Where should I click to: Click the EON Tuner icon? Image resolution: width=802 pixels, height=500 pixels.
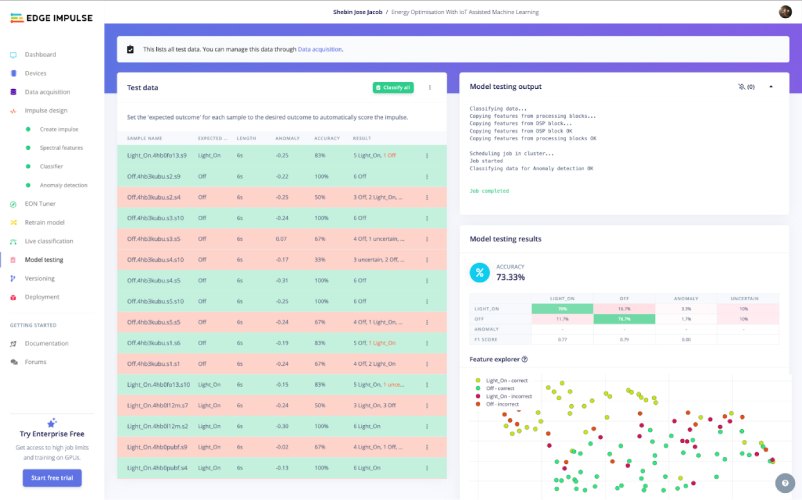pos(13,203)
